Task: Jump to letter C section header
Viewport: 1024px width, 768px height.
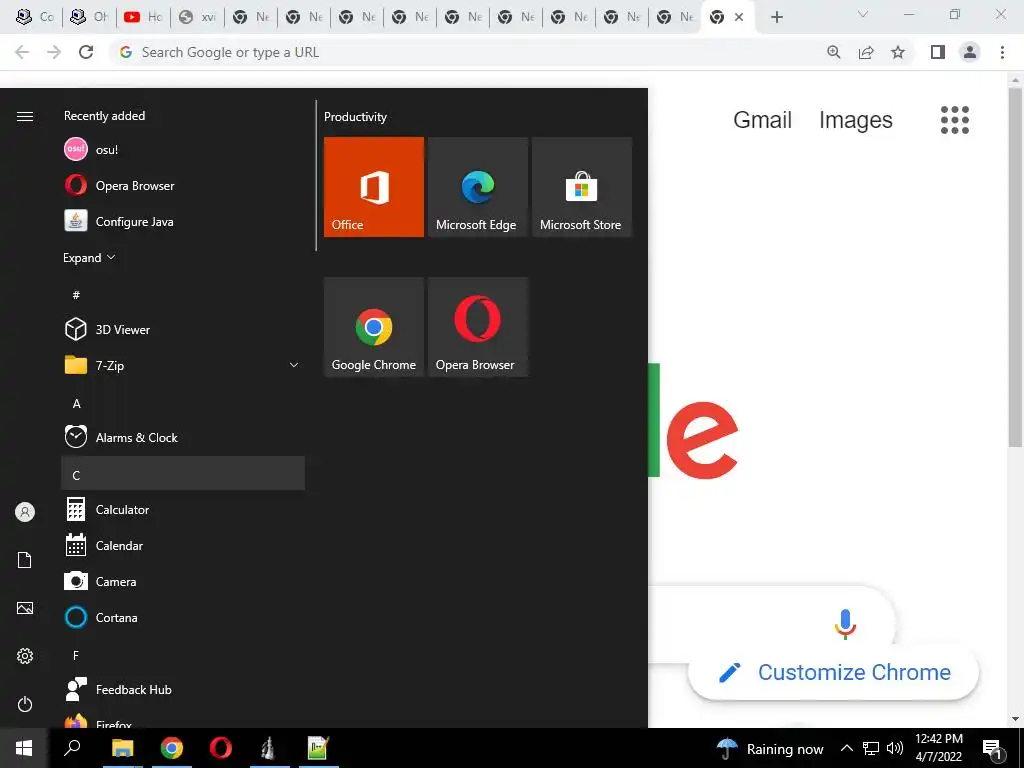Action: coord(183,473)
